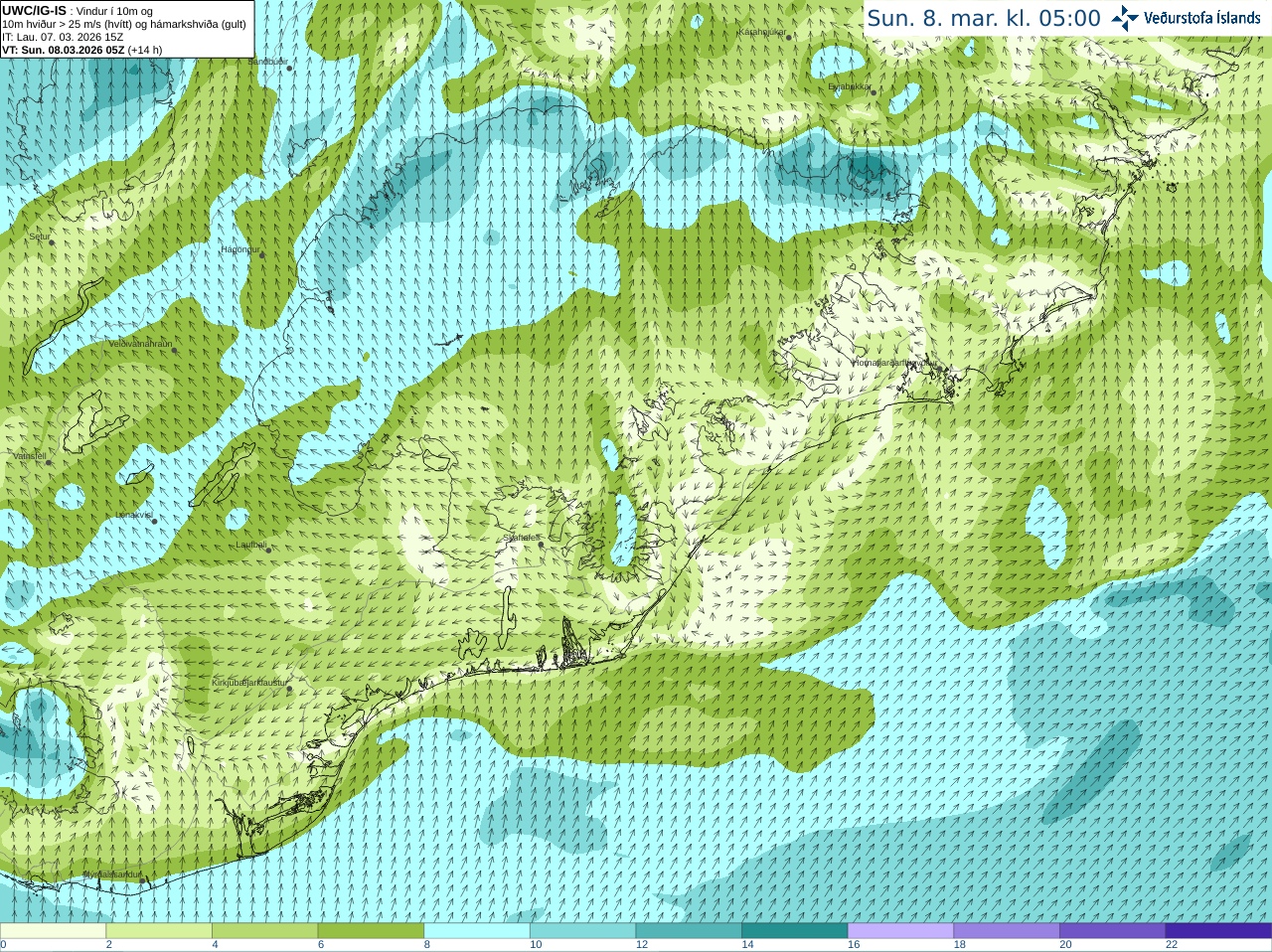Select the Lónakvísl station label

click(x=134, y=515)
